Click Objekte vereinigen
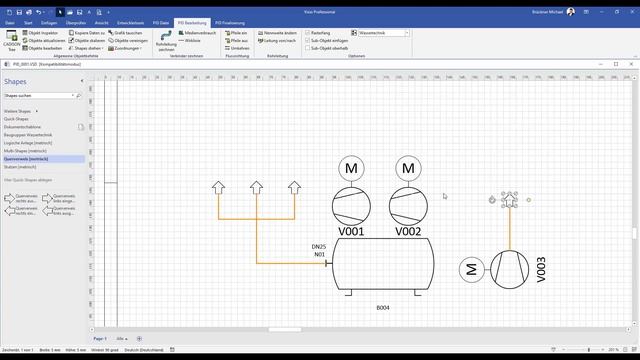640x360 pixels. pos(128,40)
